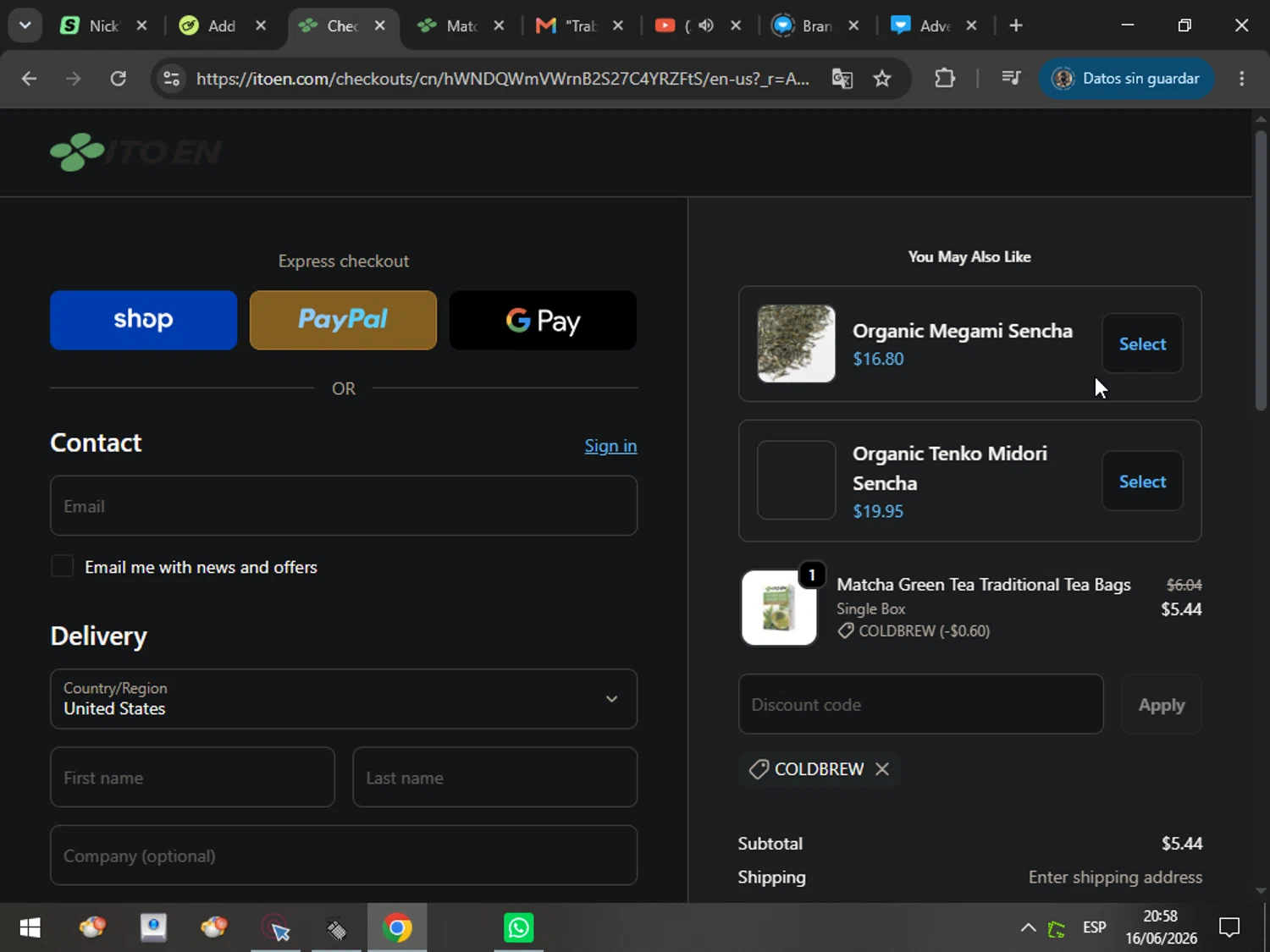Focus the Email input field
Image resolution: width=1270 pixels, height=952 pixels.
pos(344,505)
